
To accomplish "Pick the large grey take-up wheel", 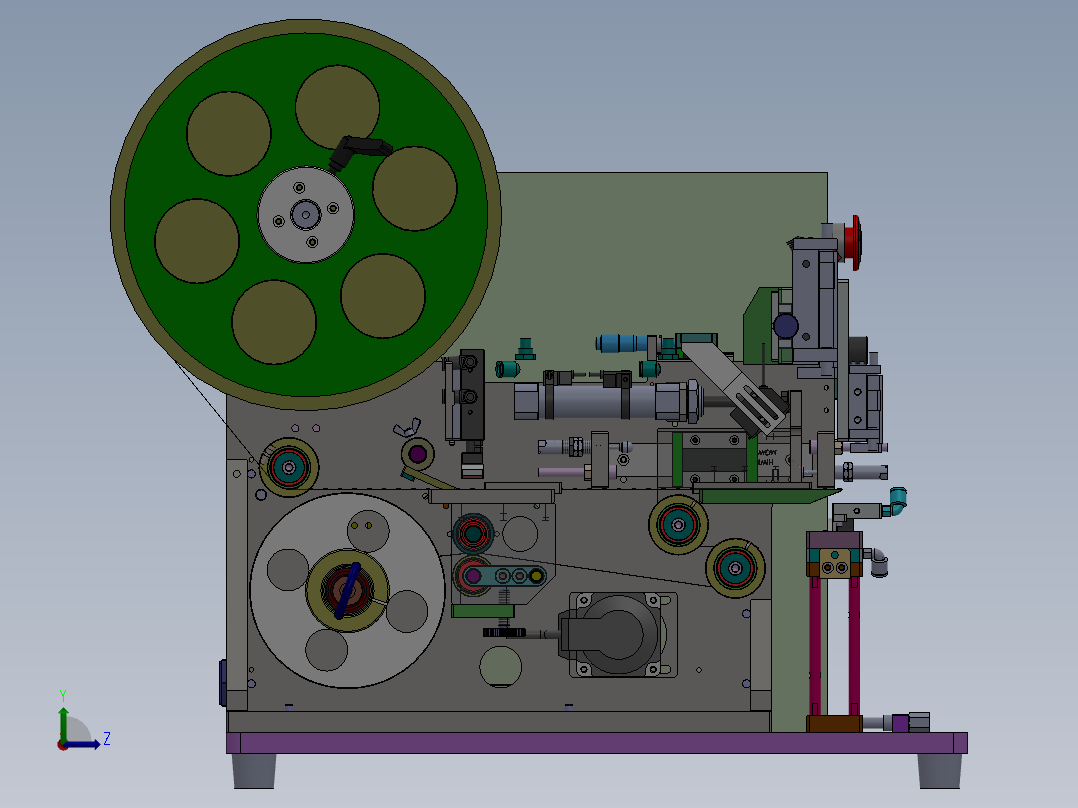I will pyautogui.click(x=347, y=590).
